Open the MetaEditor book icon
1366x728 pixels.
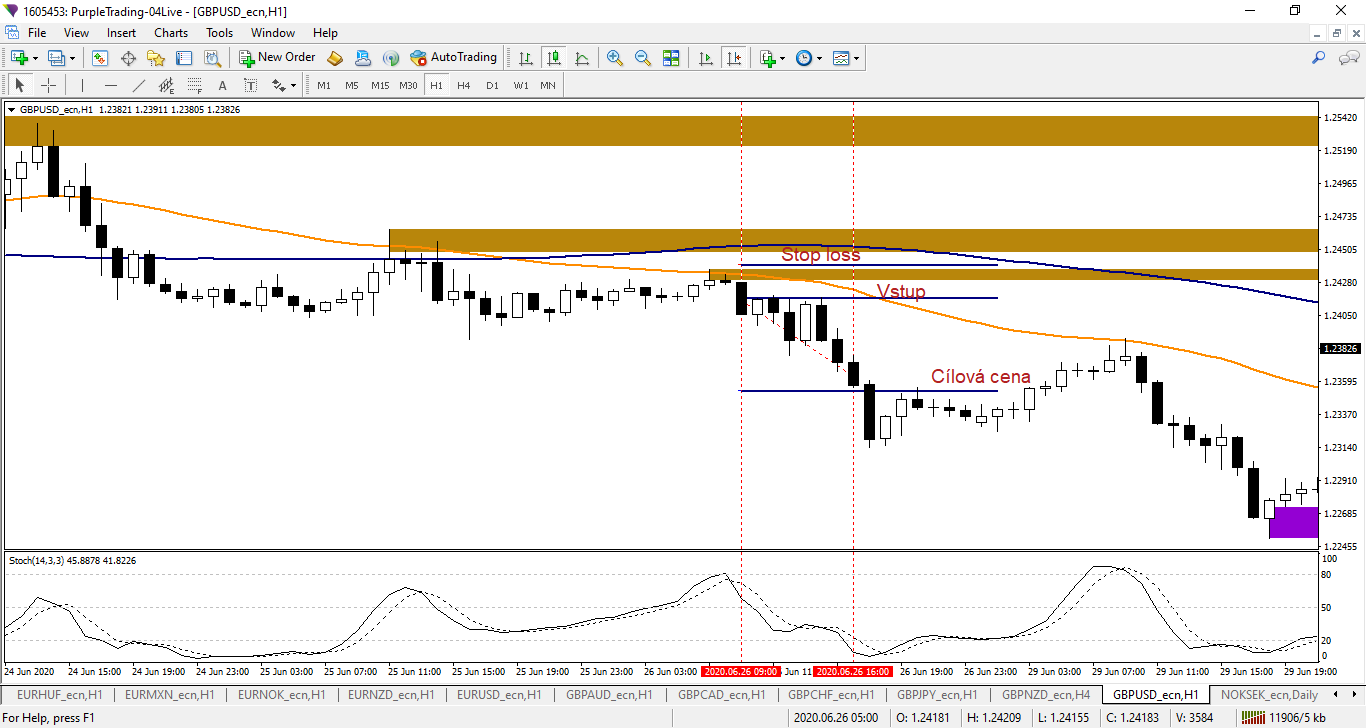[x=335, y=58]
